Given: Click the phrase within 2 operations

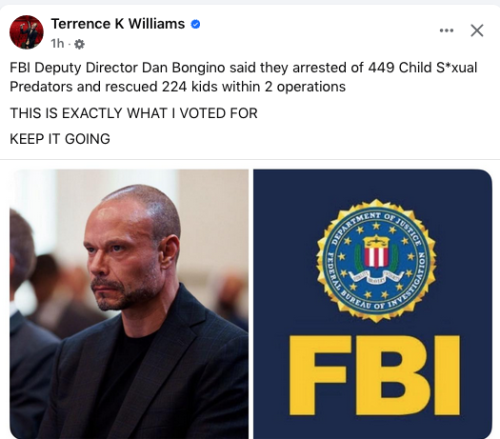Looking at the screenshot, I should [284, 87].
